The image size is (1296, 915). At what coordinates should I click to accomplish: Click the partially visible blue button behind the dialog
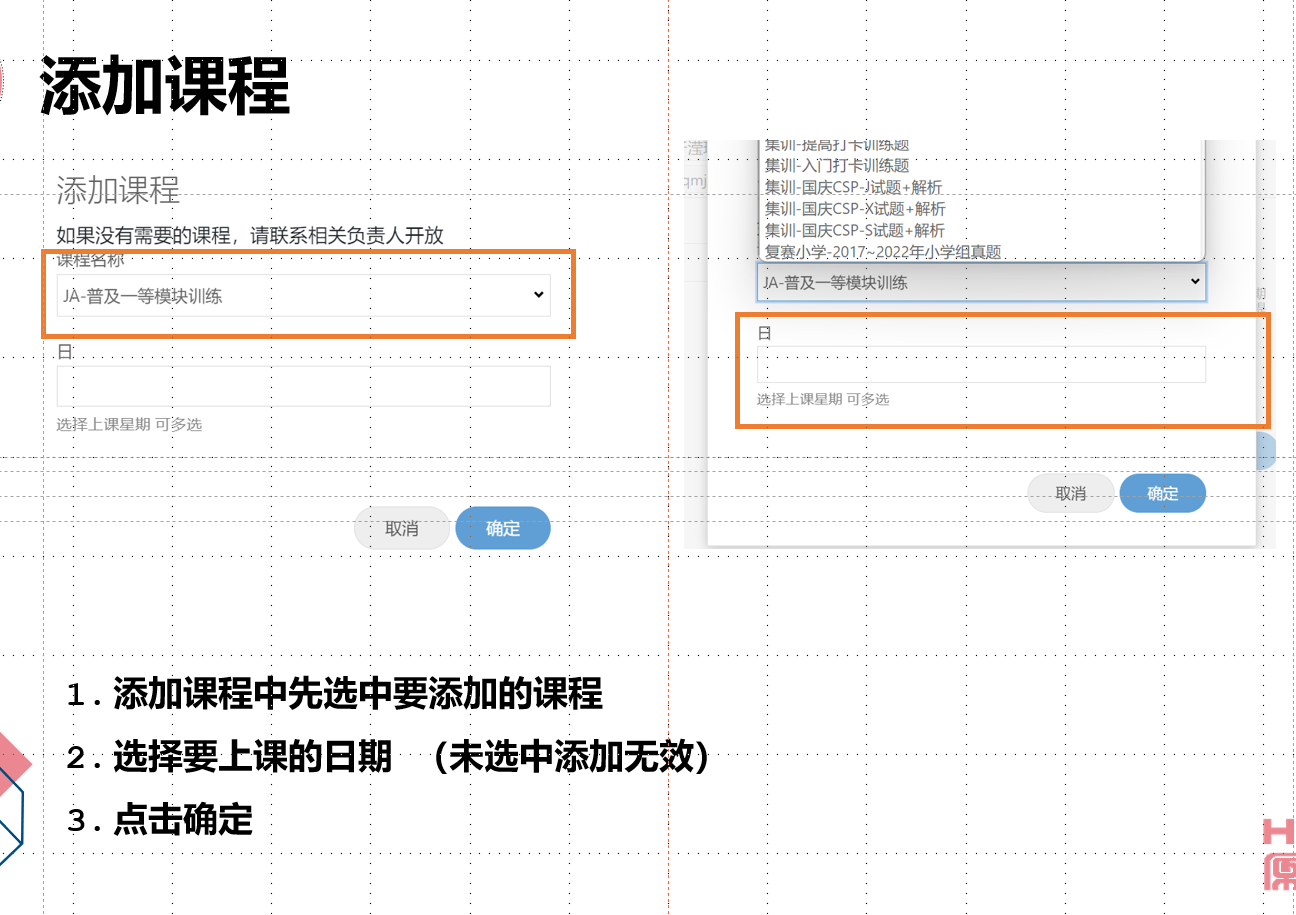[1266, 451]
